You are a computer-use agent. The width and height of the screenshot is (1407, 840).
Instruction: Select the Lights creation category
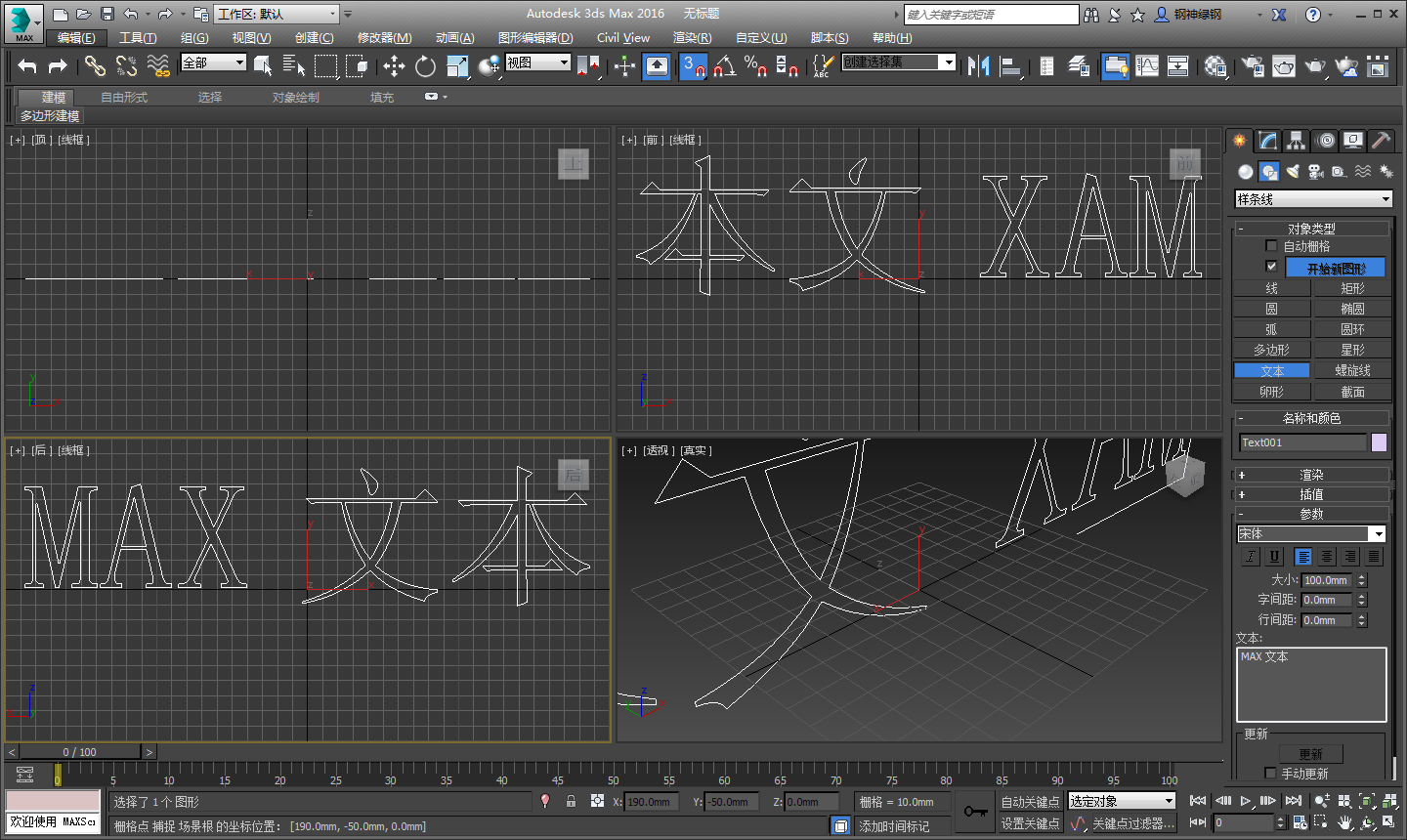click(x=1292, y=171)
